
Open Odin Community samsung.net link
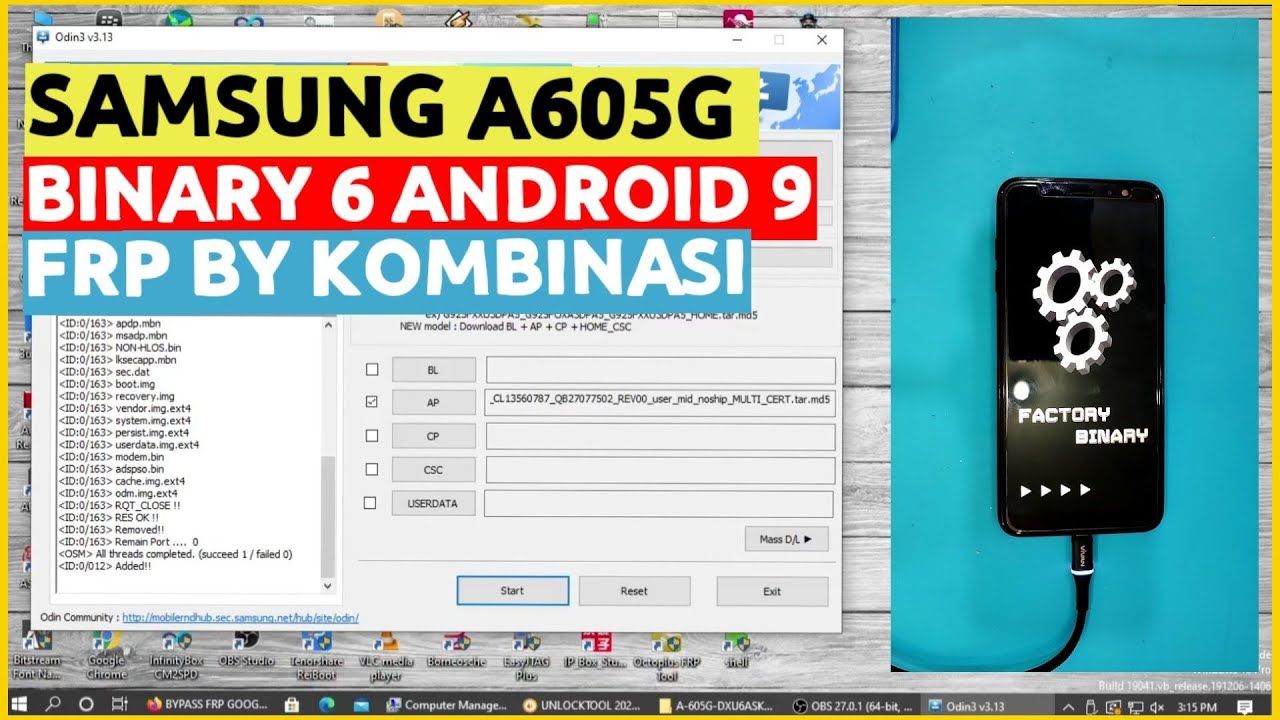pos(240,618)
